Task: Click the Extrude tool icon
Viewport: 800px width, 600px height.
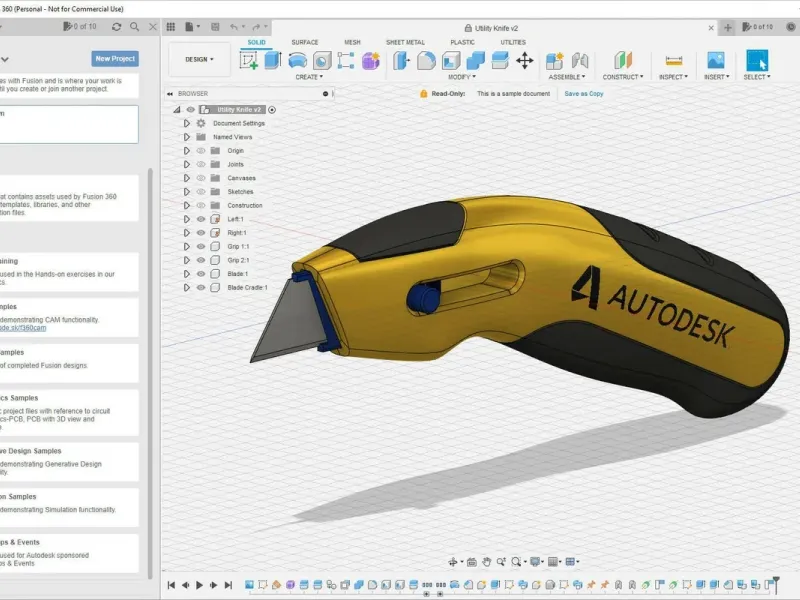Action: (273, 61)
